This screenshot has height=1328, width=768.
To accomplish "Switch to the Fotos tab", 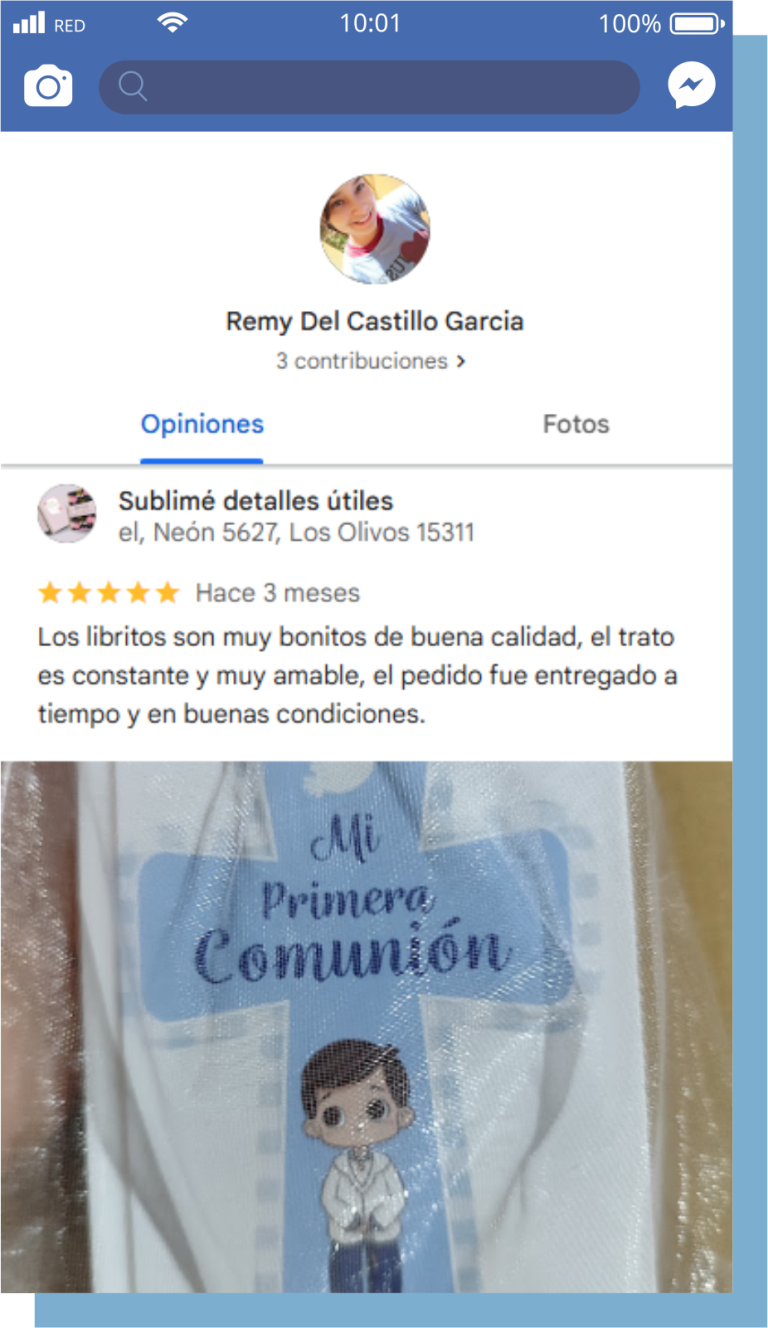I will point(576,424).
